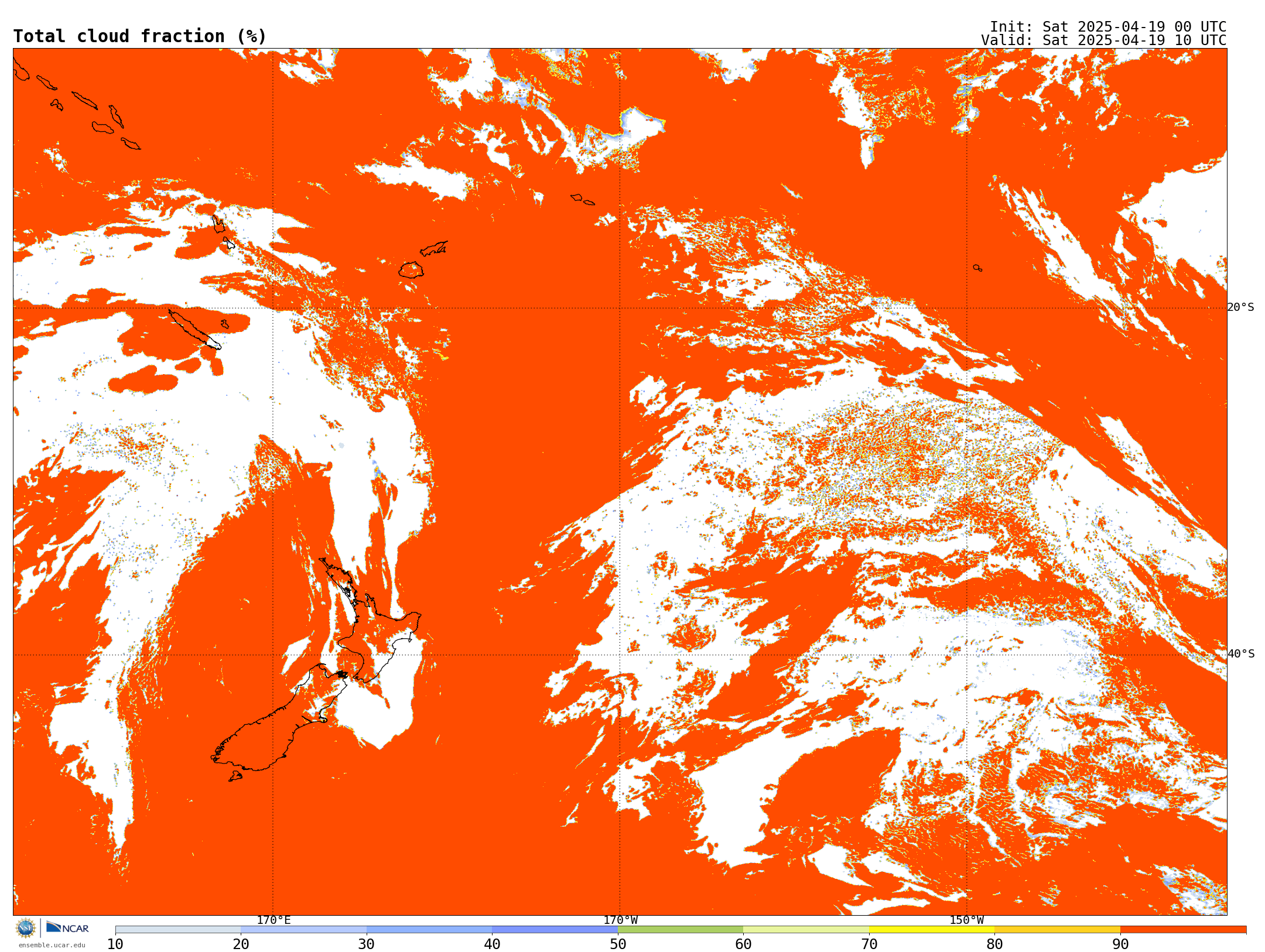Click the periwinkle 40-50 colorbar segment
This screenshot has height=952, width=1265.
point(555,930)
